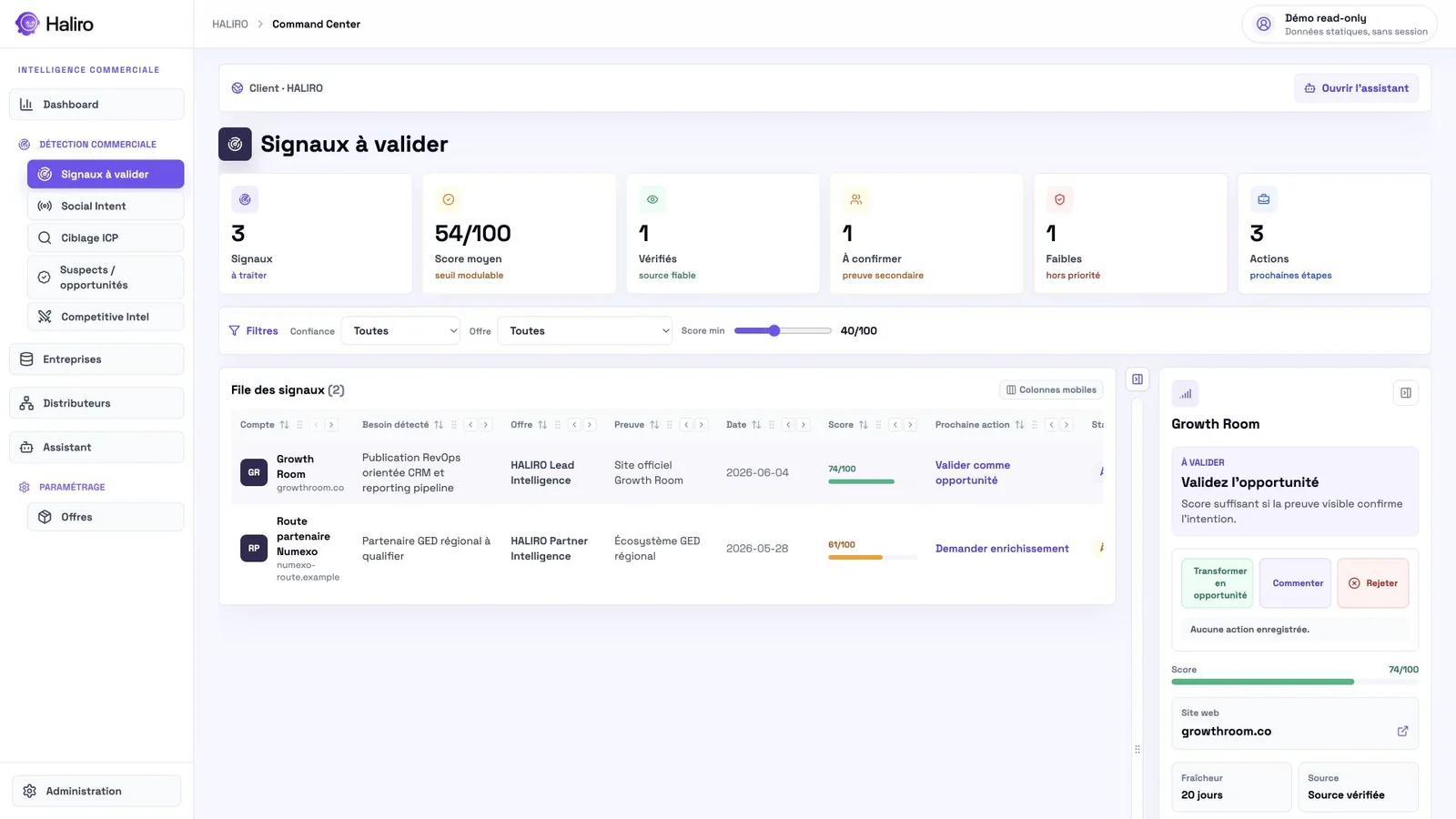Click the panel resize grip handle
Screen dimensions: 1456x819
pyautogui.click(x=1137, y=750)
